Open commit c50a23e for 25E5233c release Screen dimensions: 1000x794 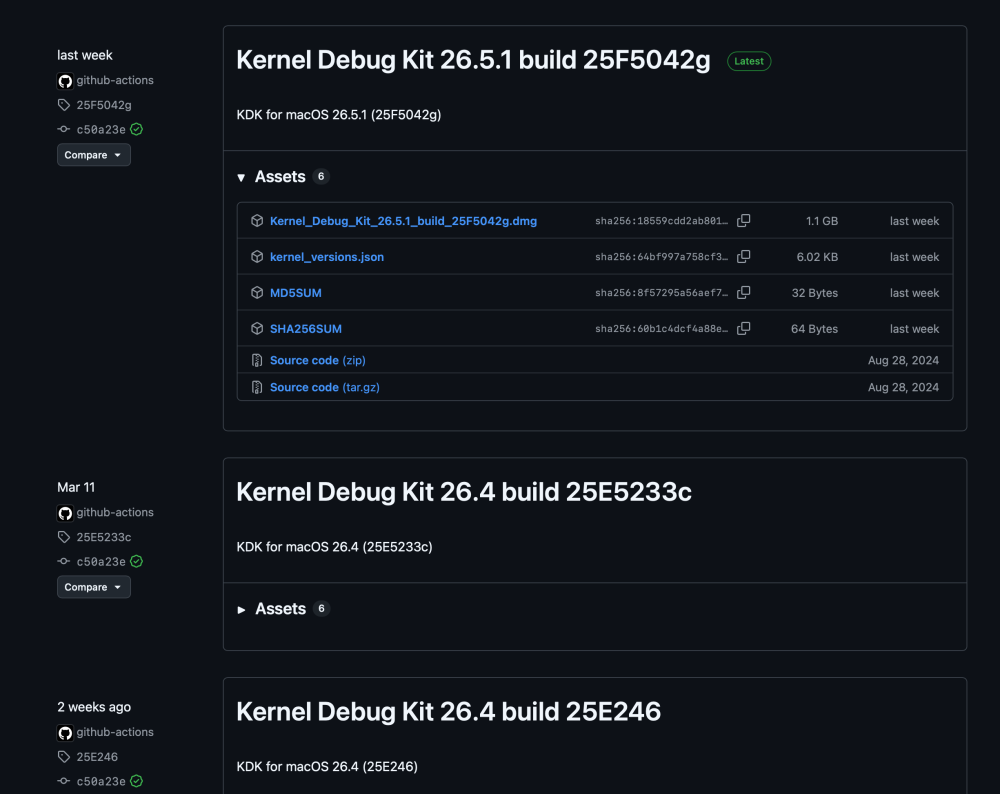[101, 561]
